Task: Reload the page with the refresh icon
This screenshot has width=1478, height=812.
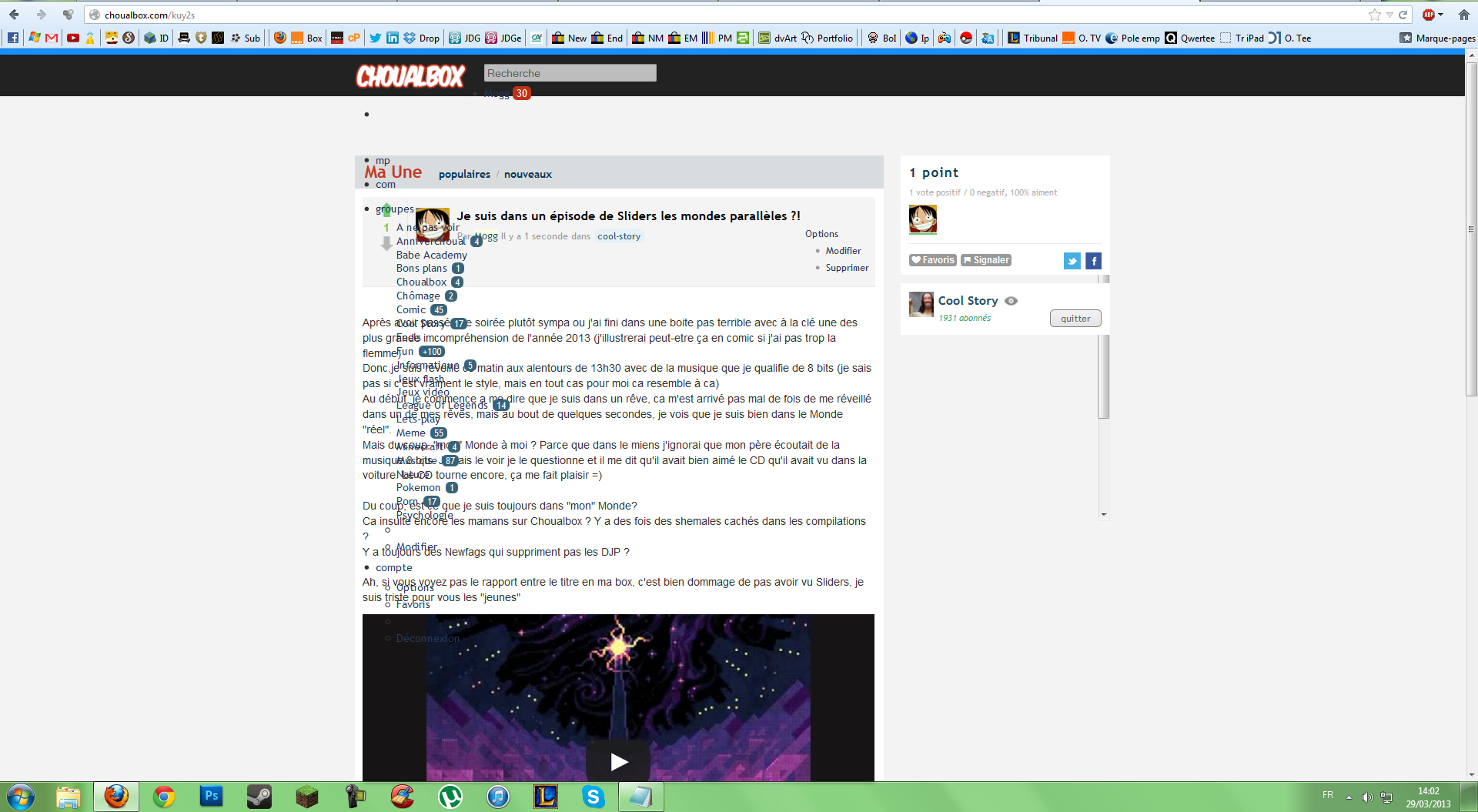Action: [1403, 15]
